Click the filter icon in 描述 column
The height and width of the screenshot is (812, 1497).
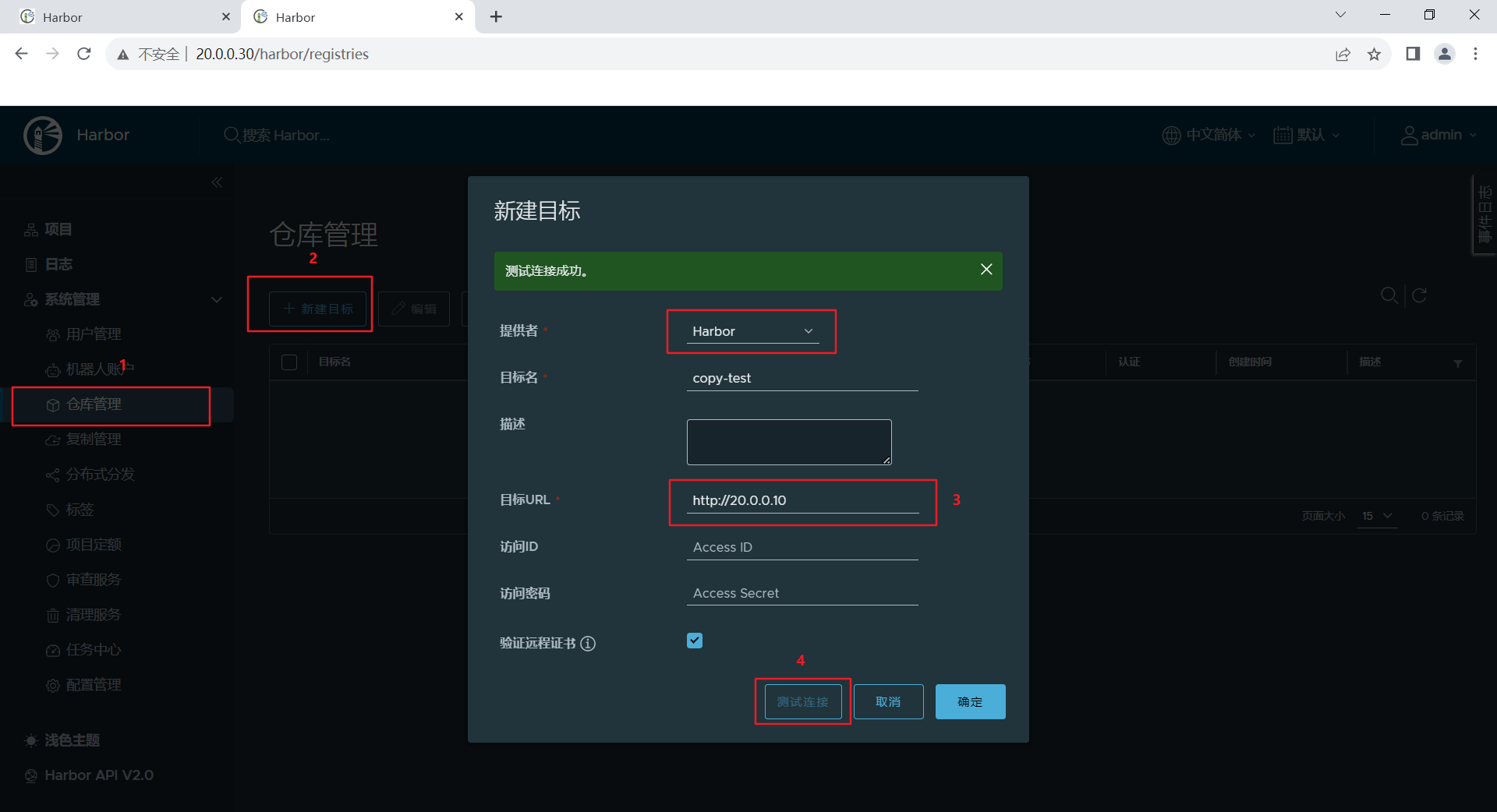click(x=1458, y=364)
